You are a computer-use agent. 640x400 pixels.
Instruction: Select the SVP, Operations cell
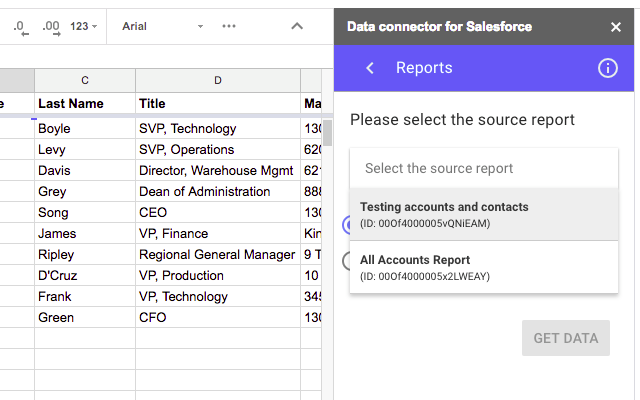[x=218, y=149]
